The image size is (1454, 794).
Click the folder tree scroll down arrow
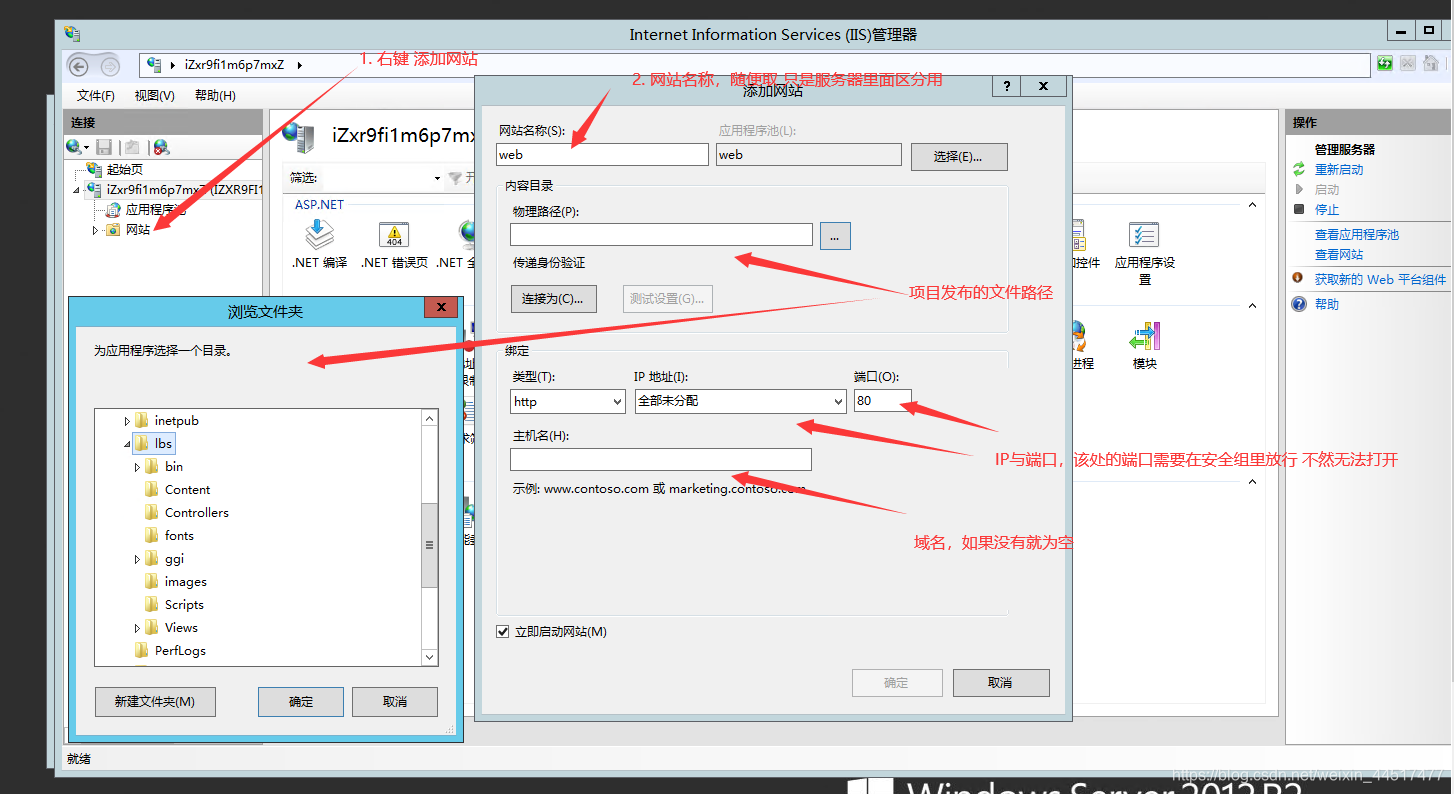[x=430, y=657]
